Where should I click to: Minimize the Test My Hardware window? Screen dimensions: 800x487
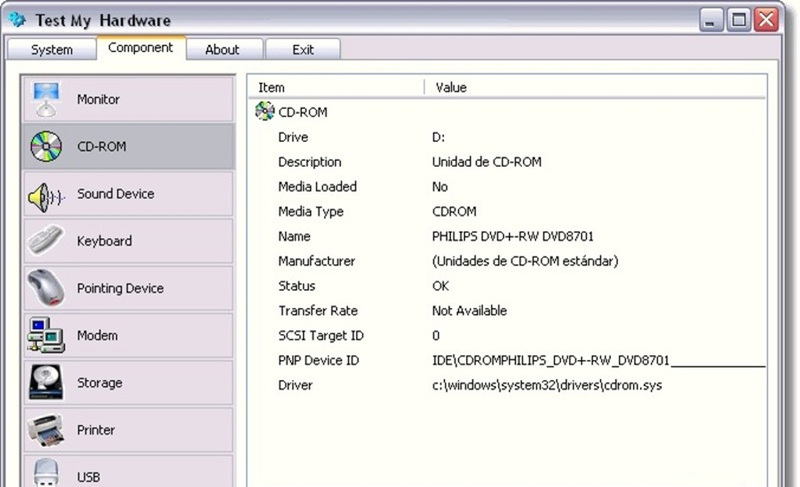[x=710, y=20]
